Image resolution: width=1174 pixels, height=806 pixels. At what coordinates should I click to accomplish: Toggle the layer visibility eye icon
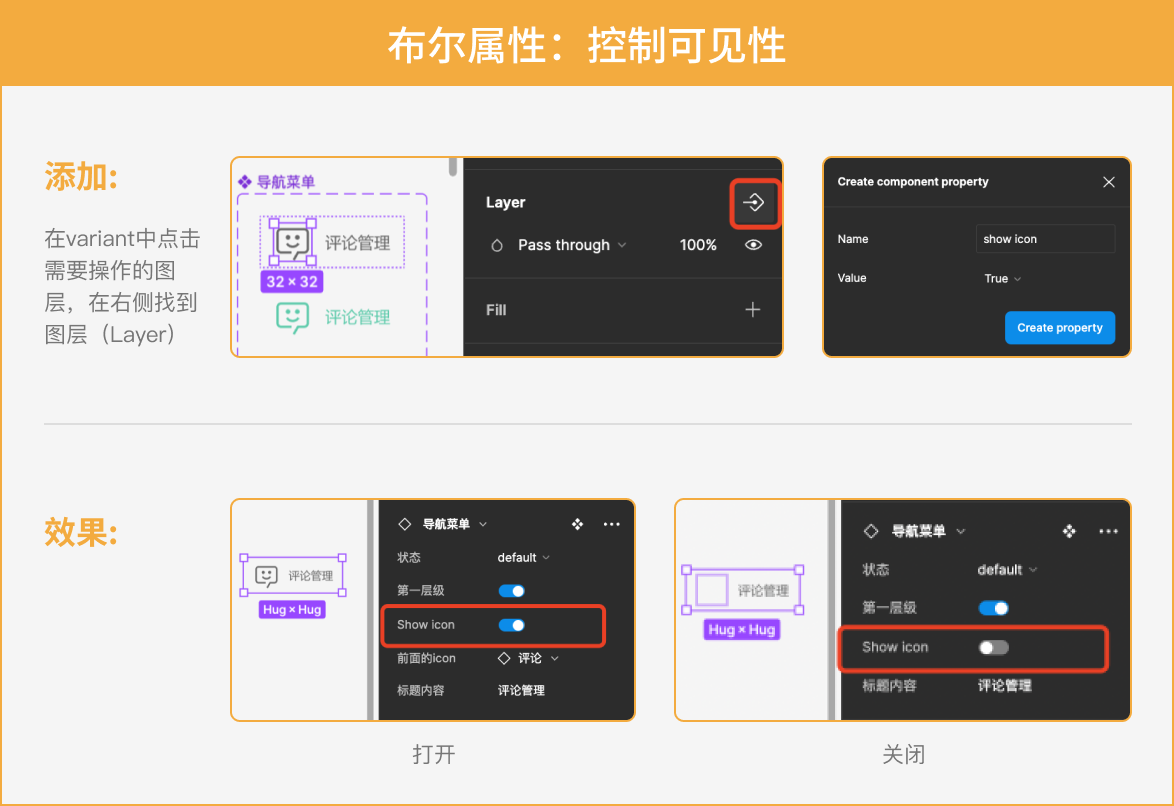pos(753,245)
